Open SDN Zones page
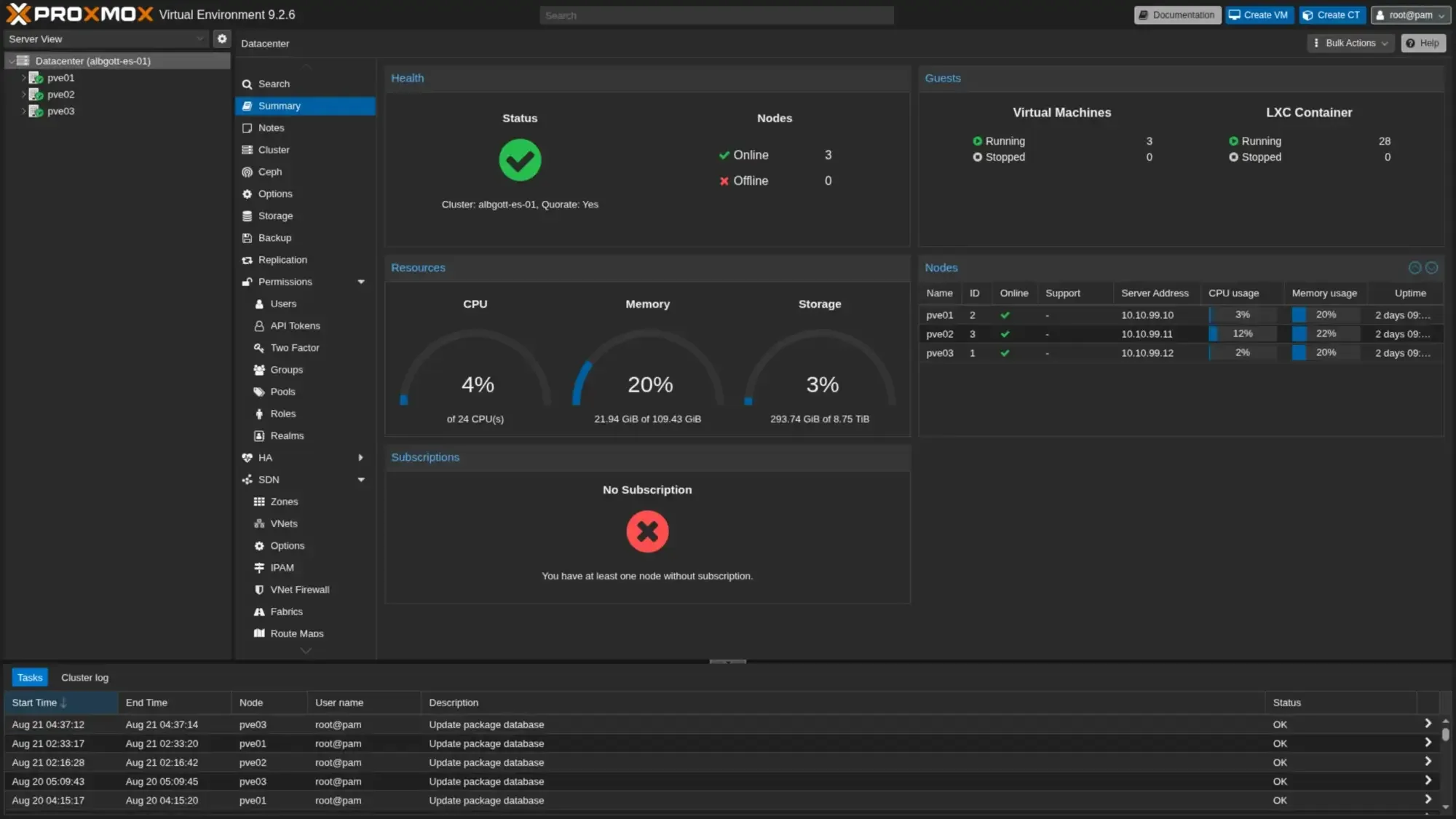Image resolution: width=1456 pixels, height=819 pixels. [284, 502]
